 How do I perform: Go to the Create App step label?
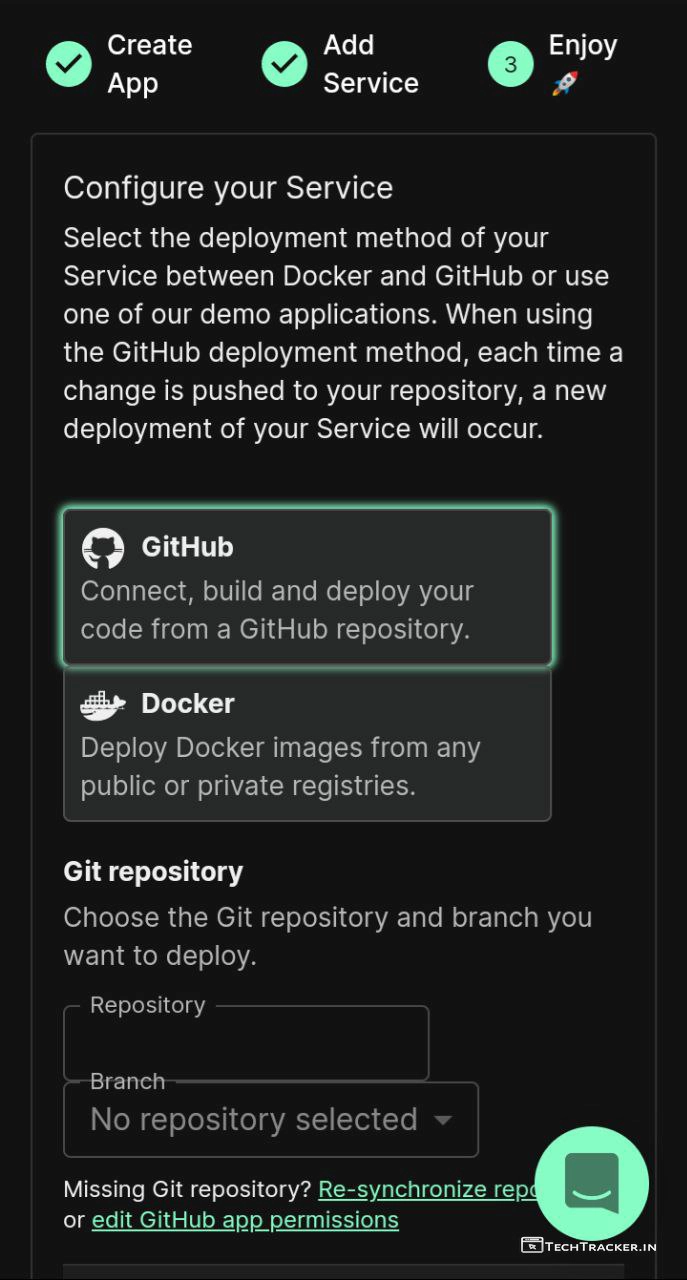[x=149, y=64]
